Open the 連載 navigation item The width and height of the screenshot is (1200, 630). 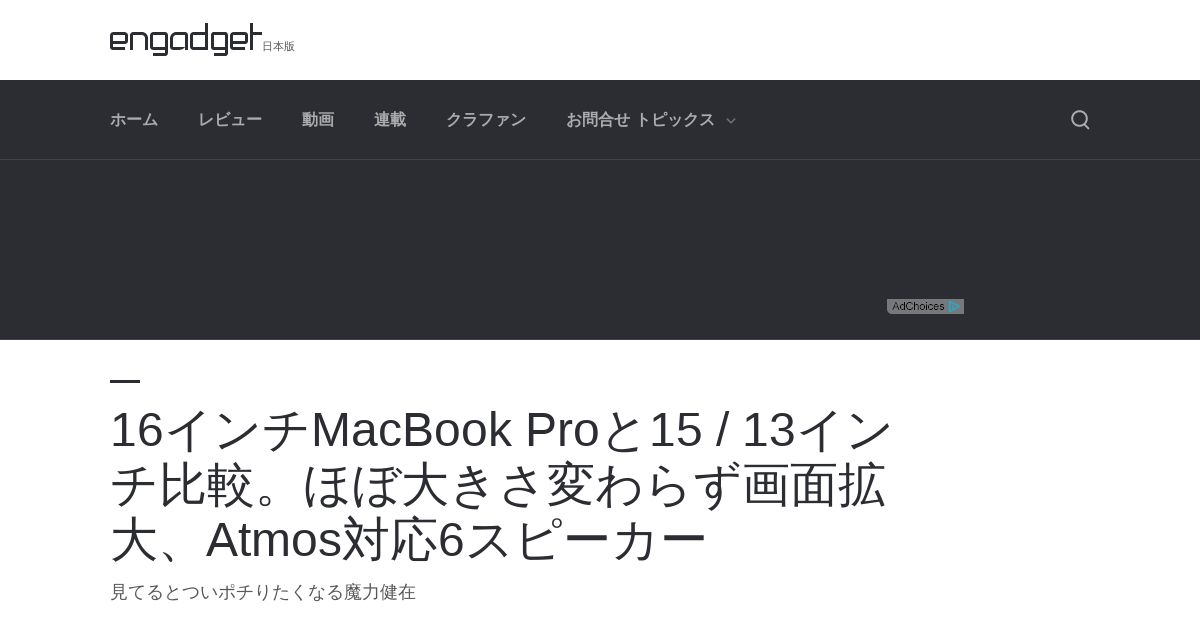point(390,120)
